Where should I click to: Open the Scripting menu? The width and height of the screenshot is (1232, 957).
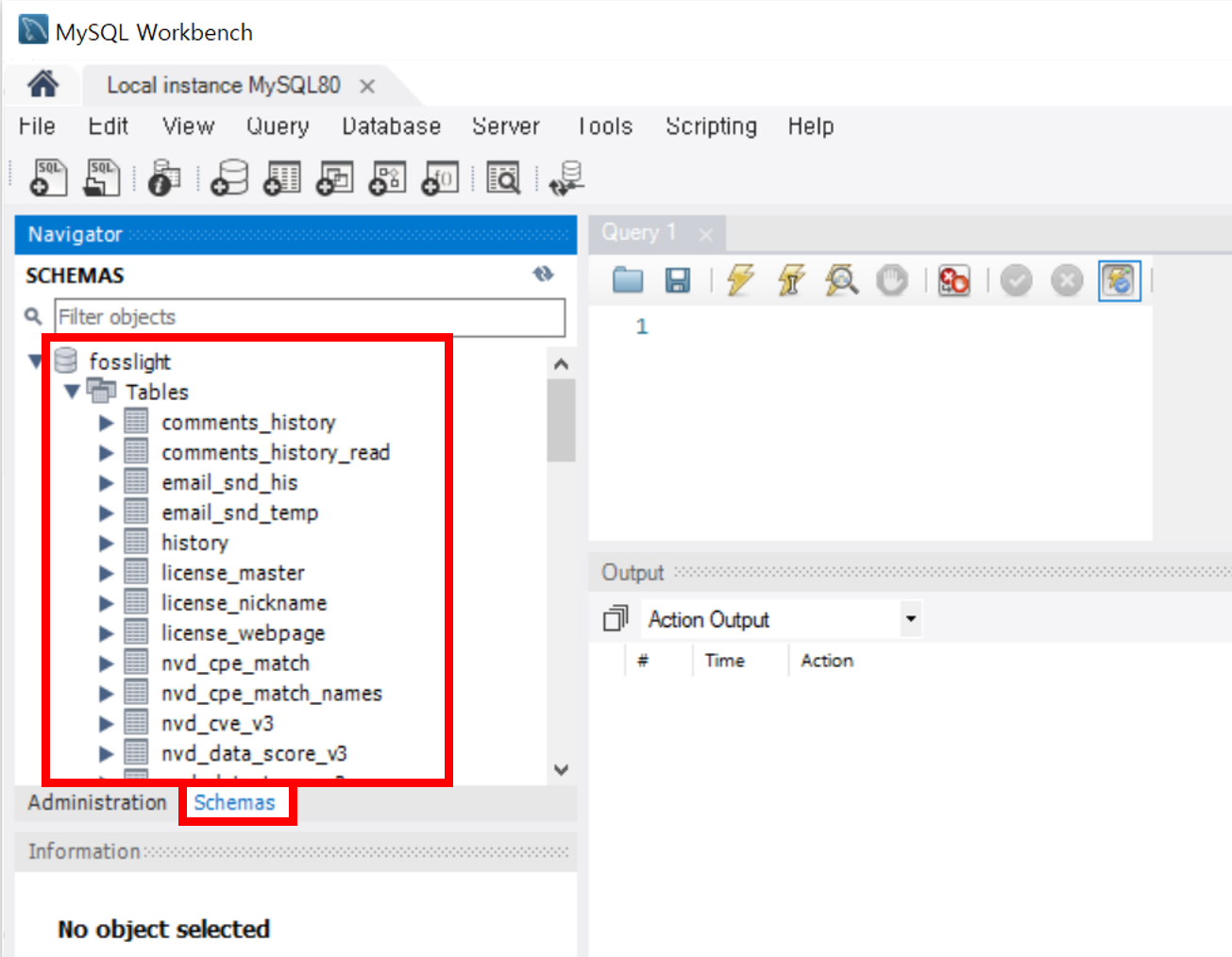click(x=711, y=126)
